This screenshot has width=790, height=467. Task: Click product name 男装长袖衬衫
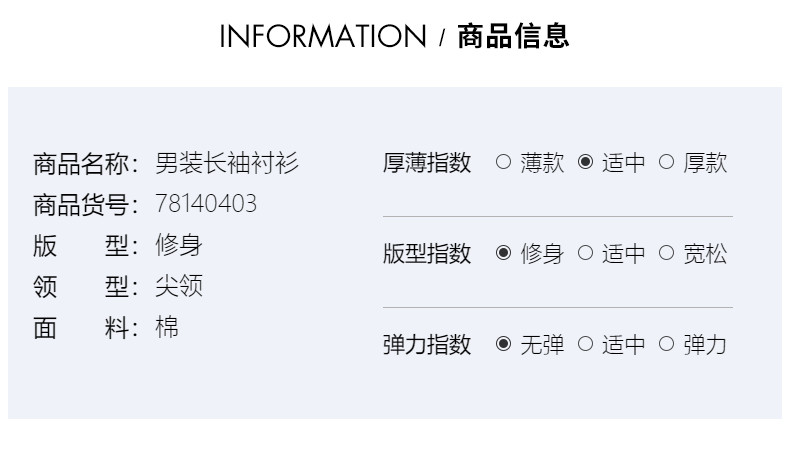point(227,163)
